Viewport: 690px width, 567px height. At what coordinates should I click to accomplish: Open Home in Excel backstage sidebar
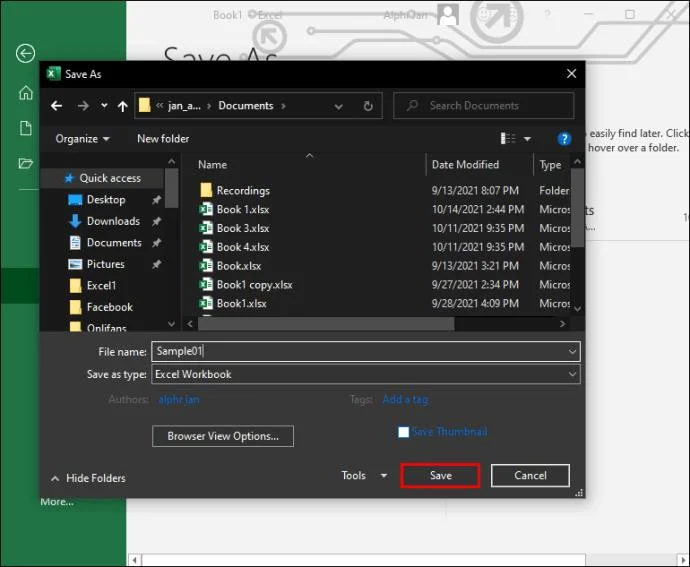coord(26,93)
